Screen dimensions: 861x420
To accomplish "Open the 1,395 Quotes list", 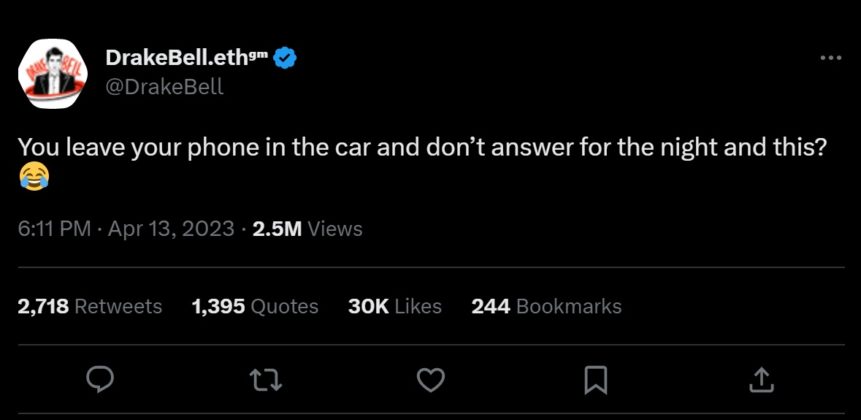I will (x=254, y=306).
